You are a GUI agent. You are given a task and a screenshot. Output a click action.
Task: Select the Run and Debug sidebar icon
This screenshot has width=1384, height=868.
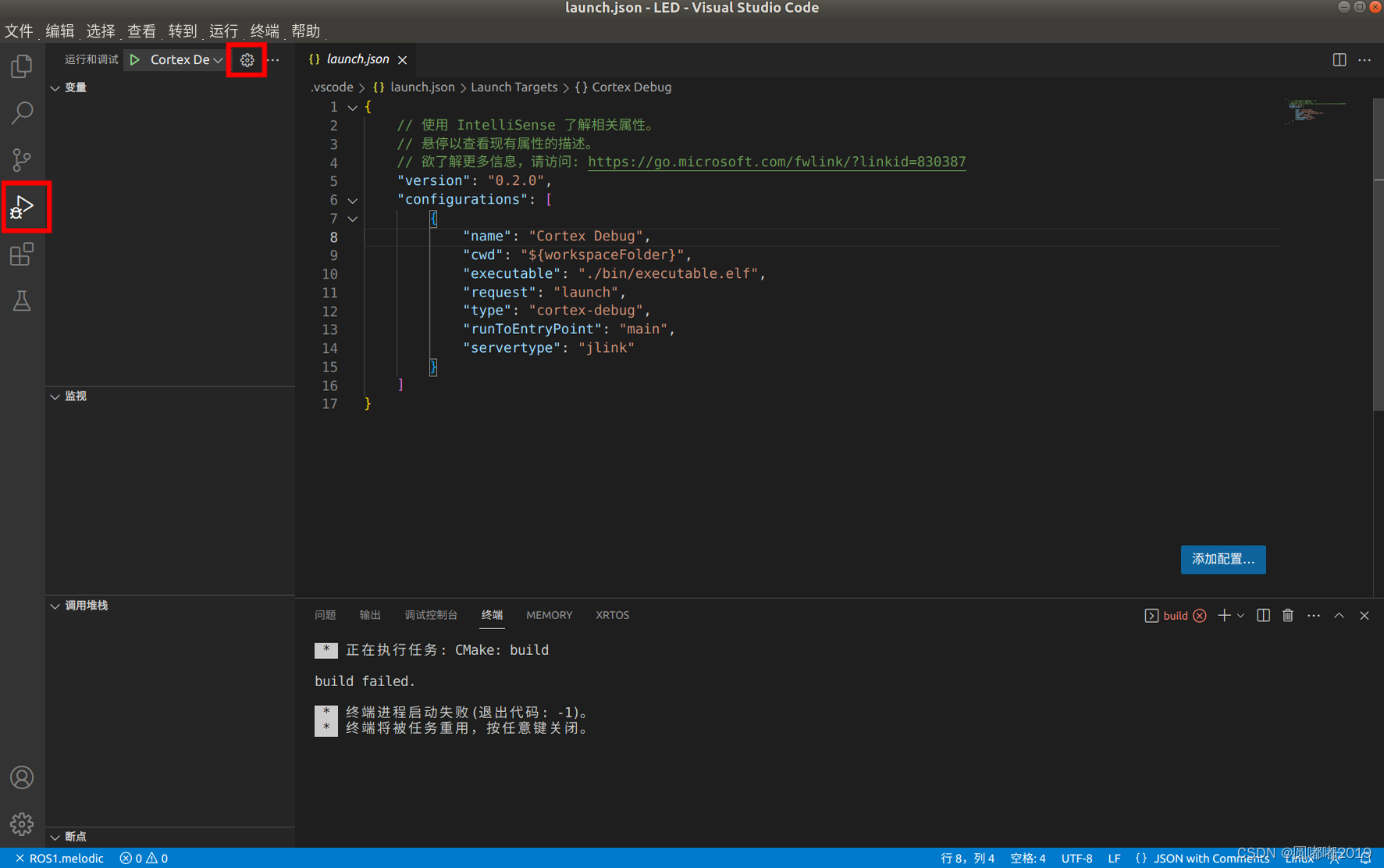point(23,206)
